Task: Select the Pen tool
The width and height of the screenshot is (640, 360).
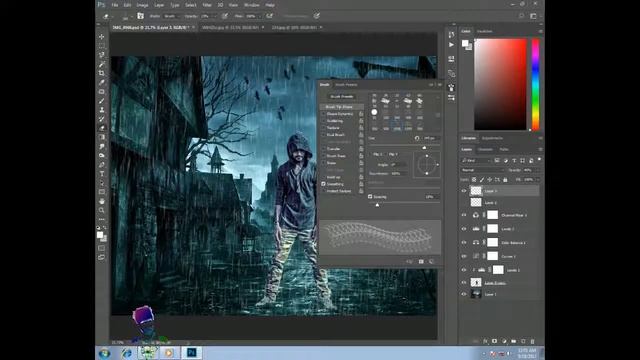Action: point(102,164)
